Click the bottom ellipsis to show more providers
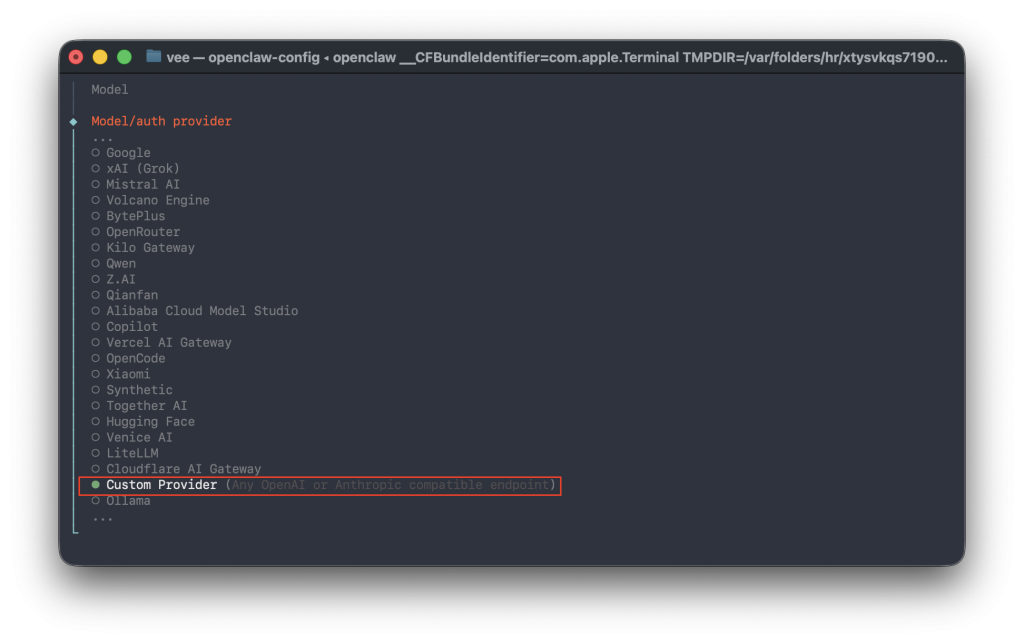Image resolution: width=1024 pixels, height=644 pixels. pyautogui.click(x=102, y=517)
